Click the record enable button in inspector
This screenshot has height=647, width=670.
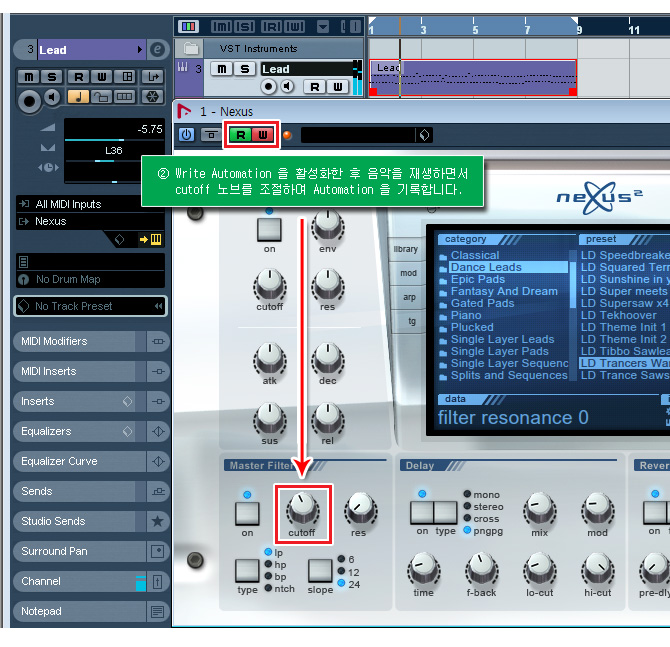pyautogui.click(x=29, y=101)
